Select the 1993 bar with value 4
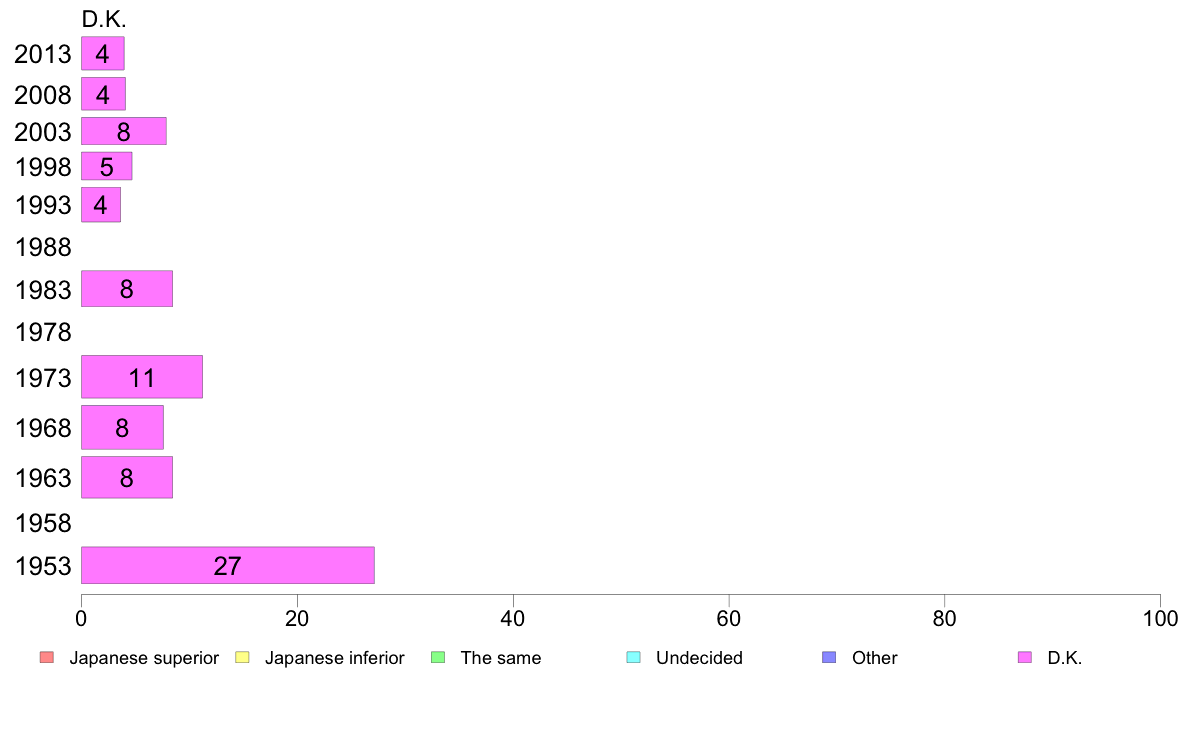Viewport: 1188px width, 736px height. click(x=101, y=205)
